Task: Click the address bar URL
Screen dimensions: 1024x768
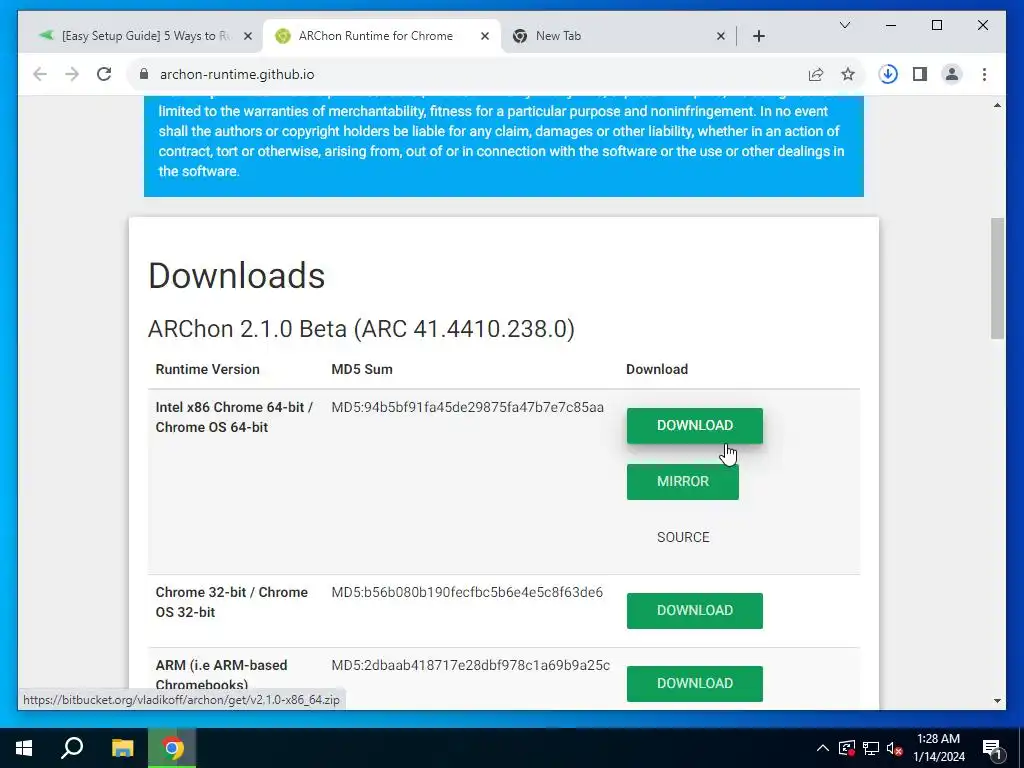Action: click(x=237, y=74)
